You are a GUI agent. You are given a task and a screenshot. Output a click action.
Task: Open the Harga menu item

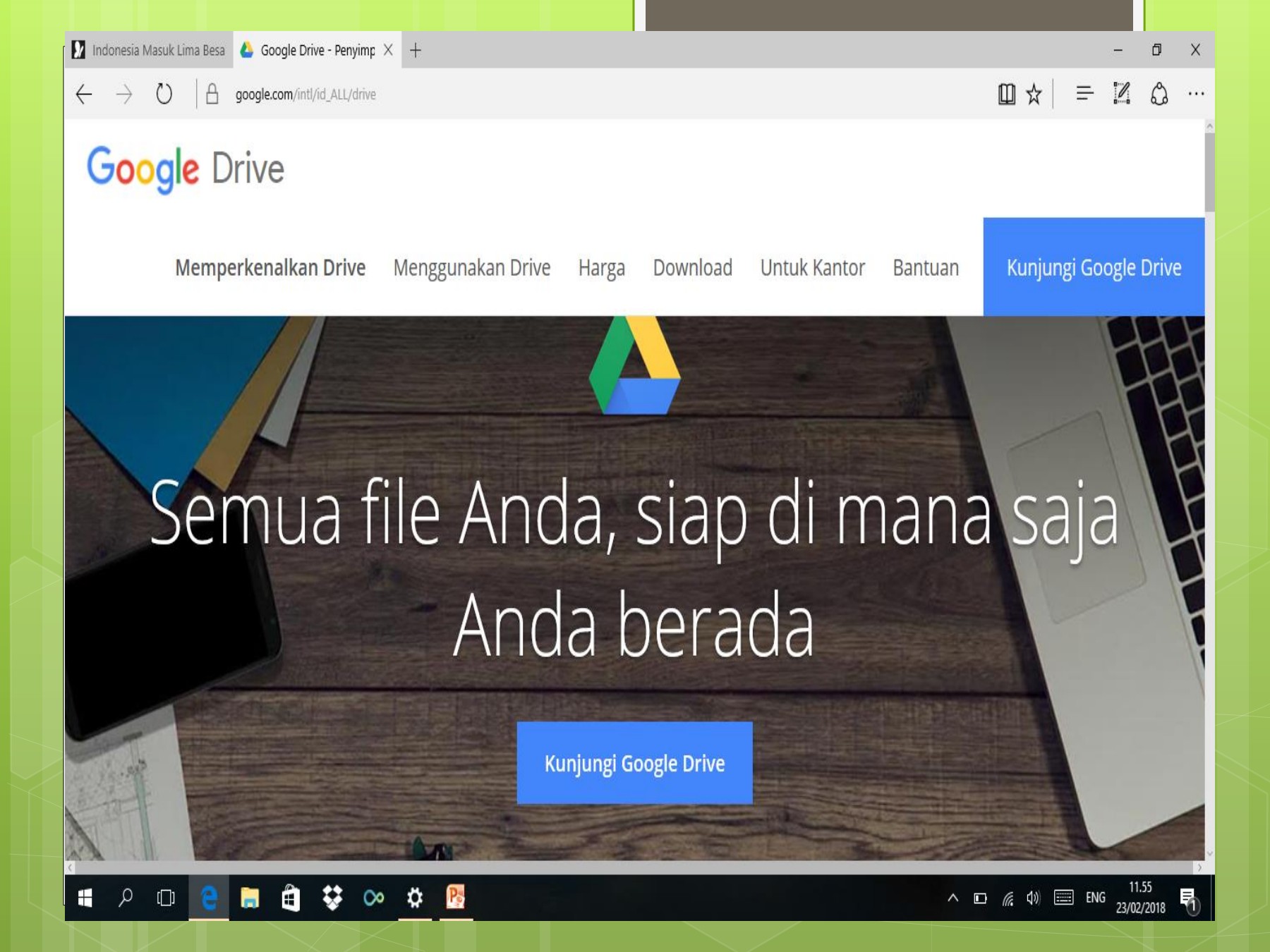pos(601,268)
